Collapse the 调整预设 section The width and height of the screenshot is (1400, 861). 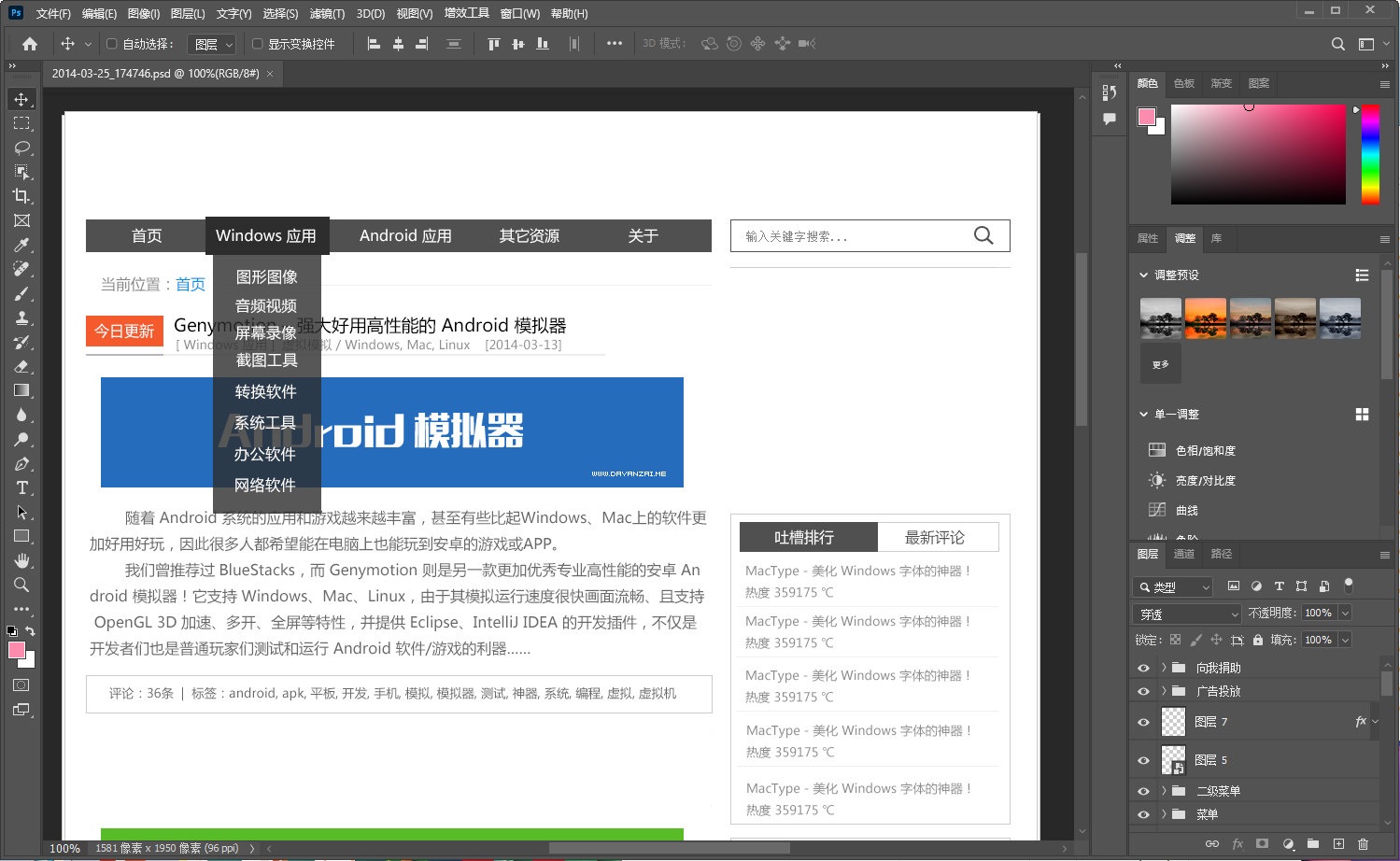tap(1144, 275)
